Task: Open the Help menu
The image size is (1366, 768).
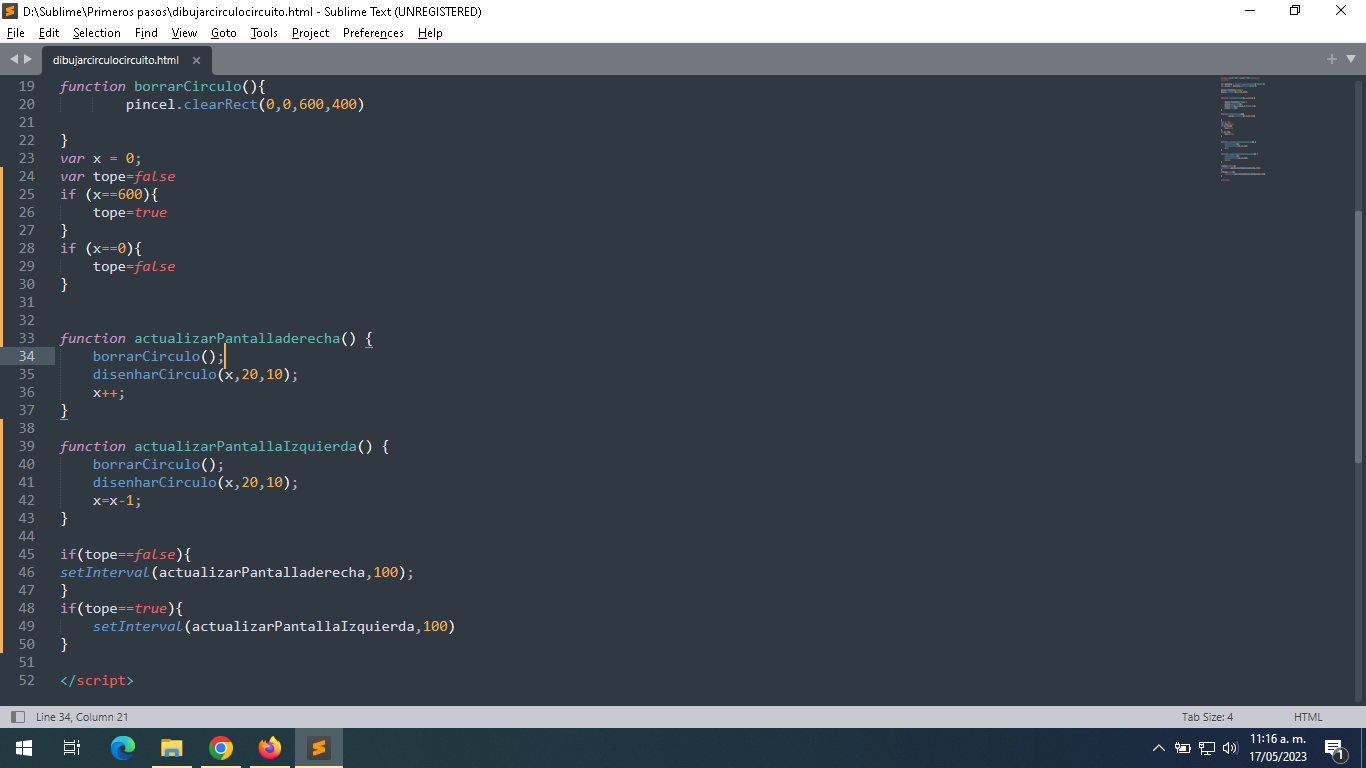Action: click(x=430, y=33)
